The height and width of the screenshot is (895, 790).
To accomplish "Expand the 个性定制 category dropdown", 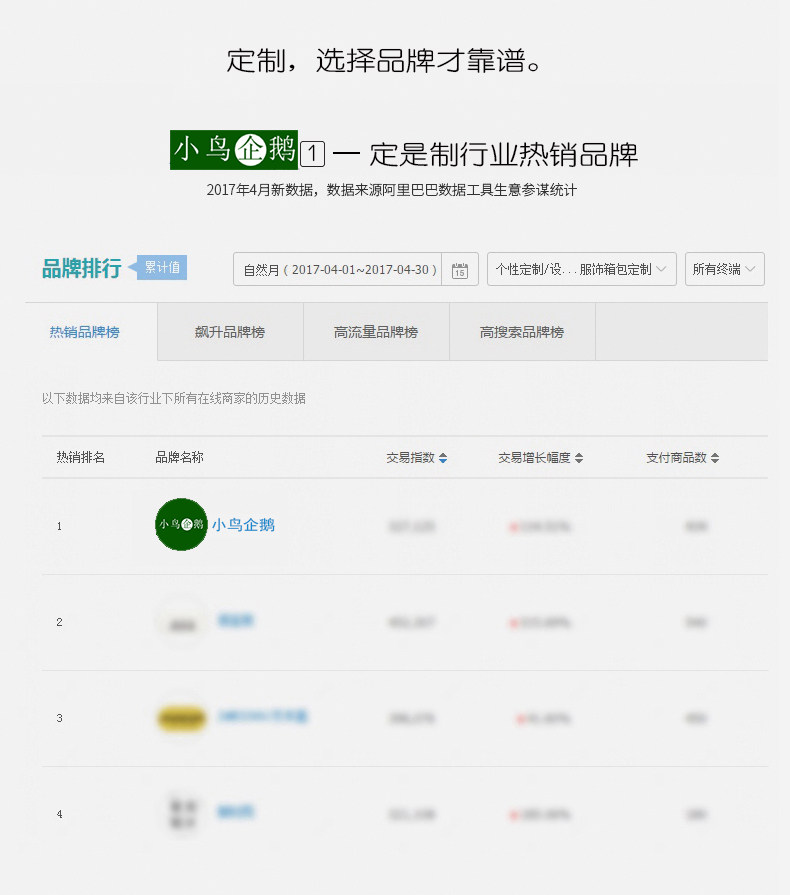I will click(x=582, y=269).
